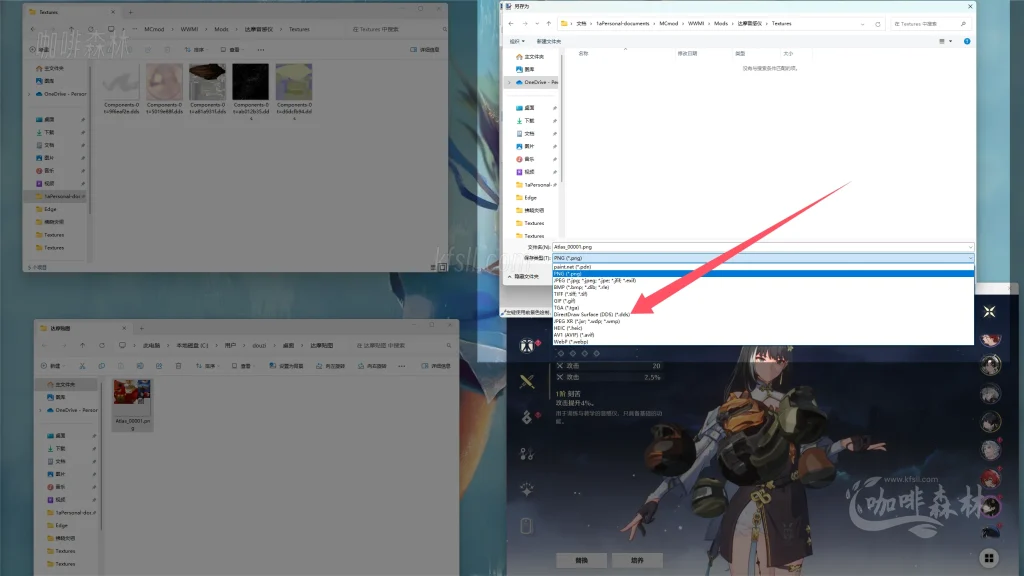Click the new folder button in Save As
Image resolution: width=1024 pixels, height=576 pixels.
pos(549,41)
